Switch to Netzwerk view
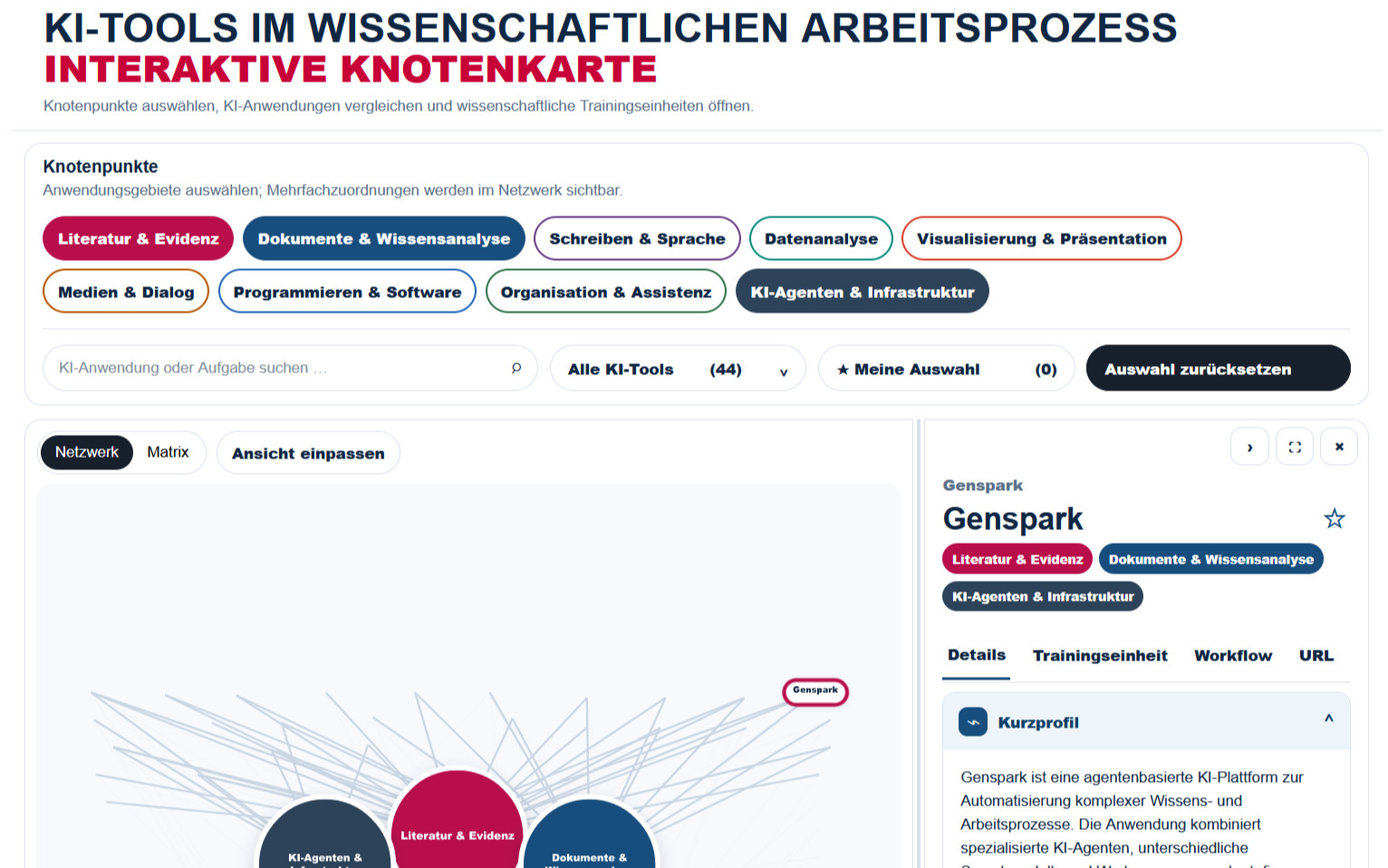The image size is (1388, 868). [x=87, y=452]
